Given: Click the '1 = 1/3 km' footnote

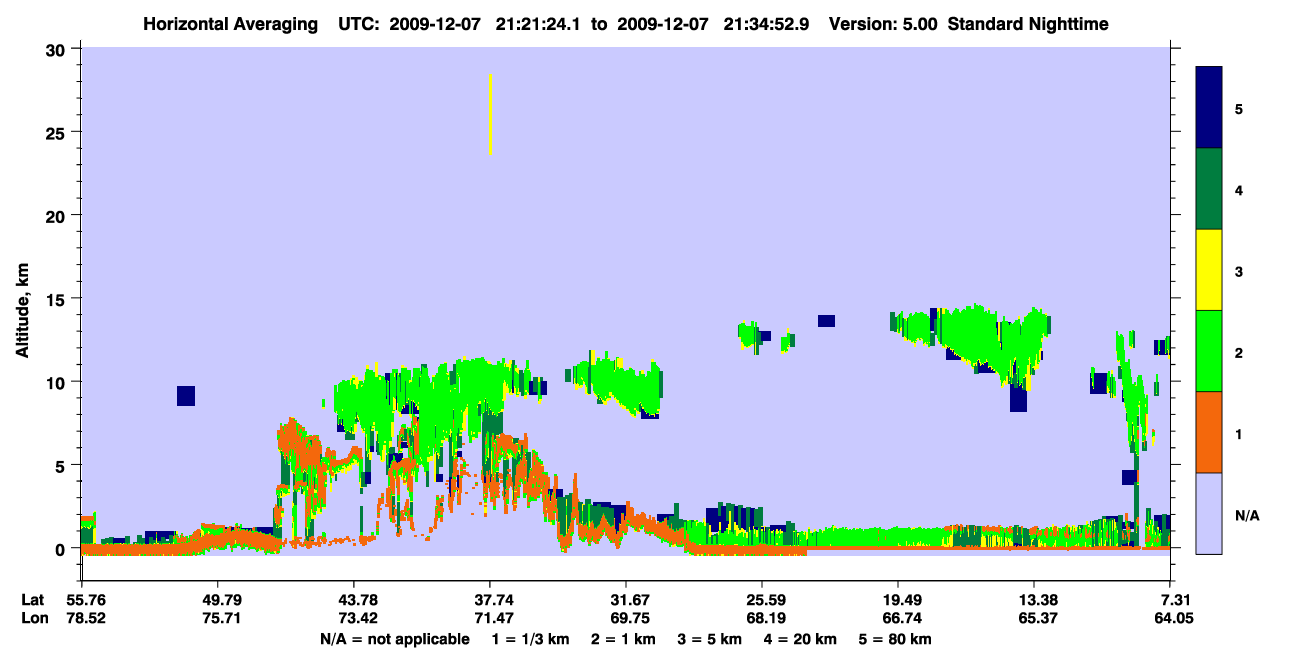Looking at the screenshot, I should [531, 639].
